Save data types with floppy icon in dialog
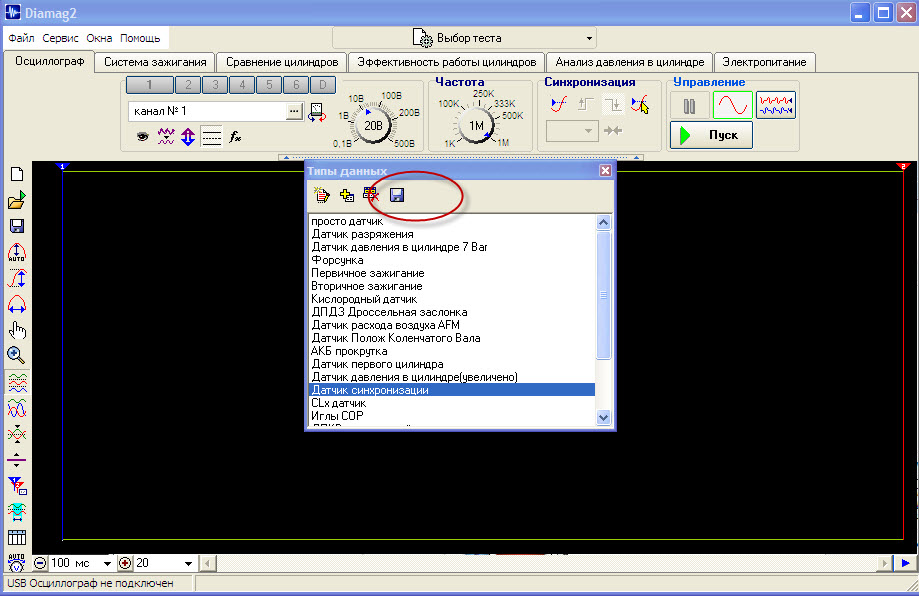Viewport: 919px width, 596px height. [x=397, y=195]
